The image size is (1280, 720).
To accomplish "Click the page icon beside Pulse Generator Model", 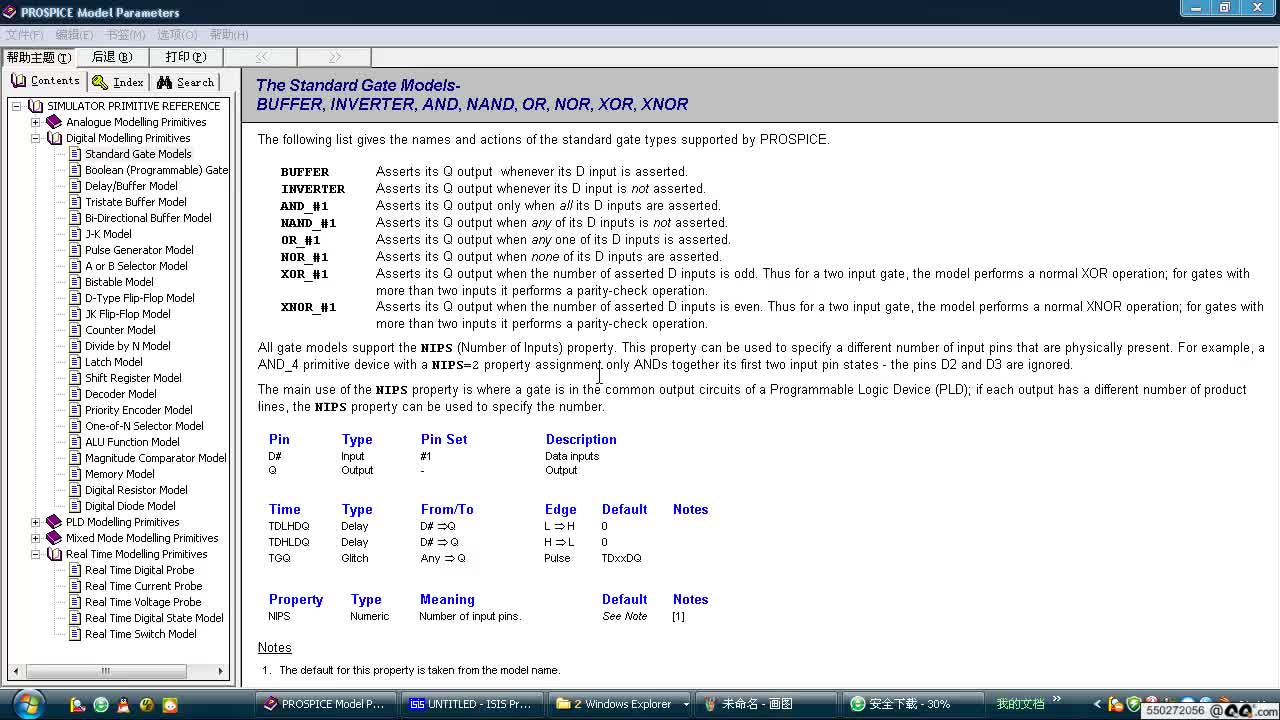I will [x=75, y=250].
